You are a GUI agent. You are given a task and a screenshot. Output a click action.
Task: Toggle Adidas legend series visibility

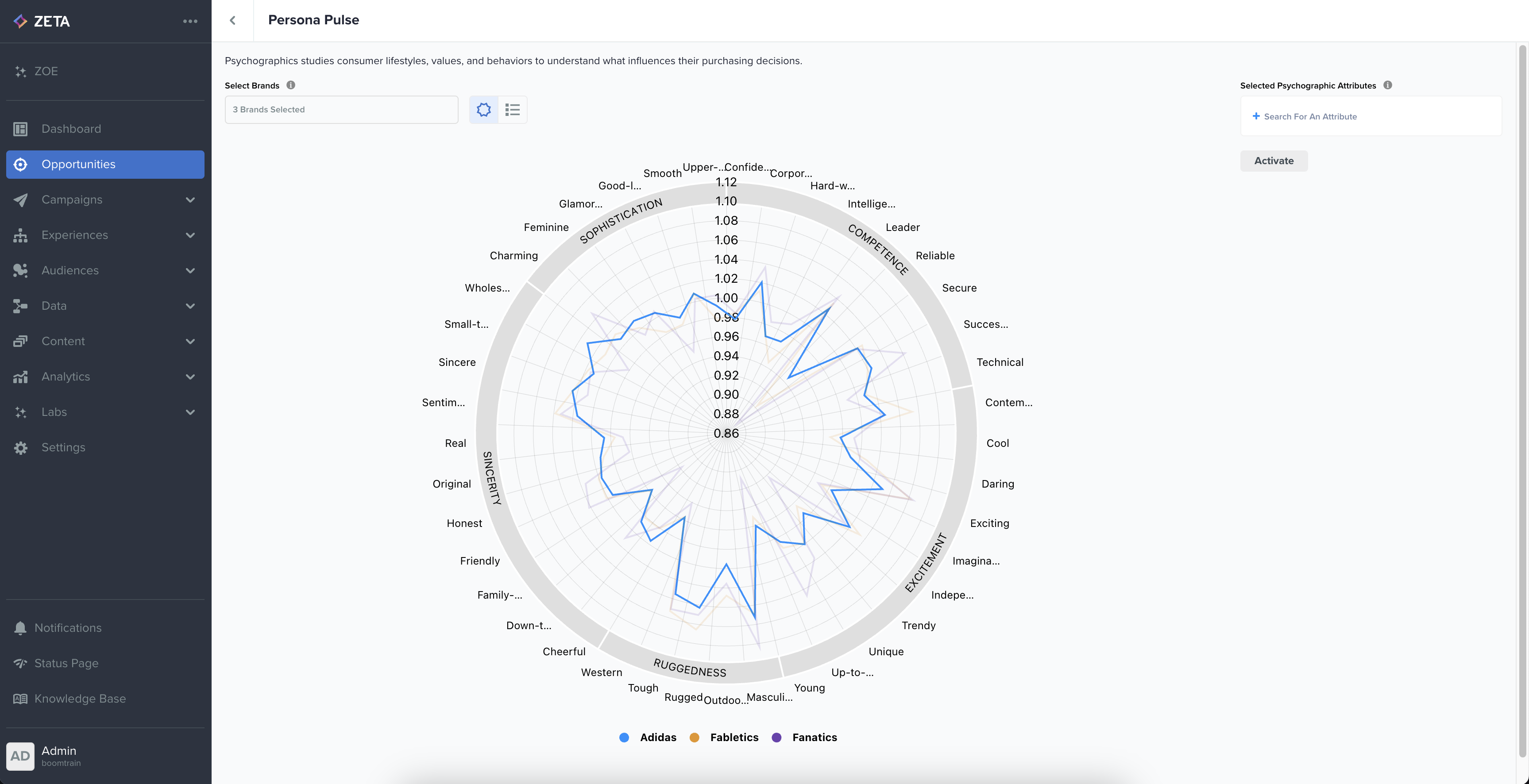tap(658, 737)
